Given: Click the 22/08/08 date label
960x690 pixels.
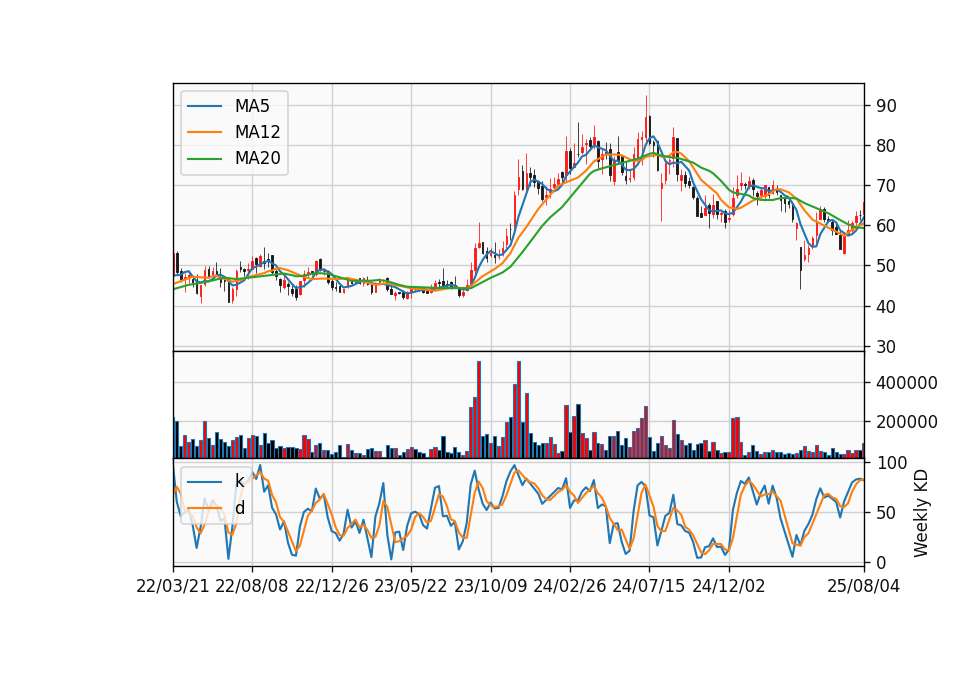Looking at the screenshot, I should coord(252,586).
